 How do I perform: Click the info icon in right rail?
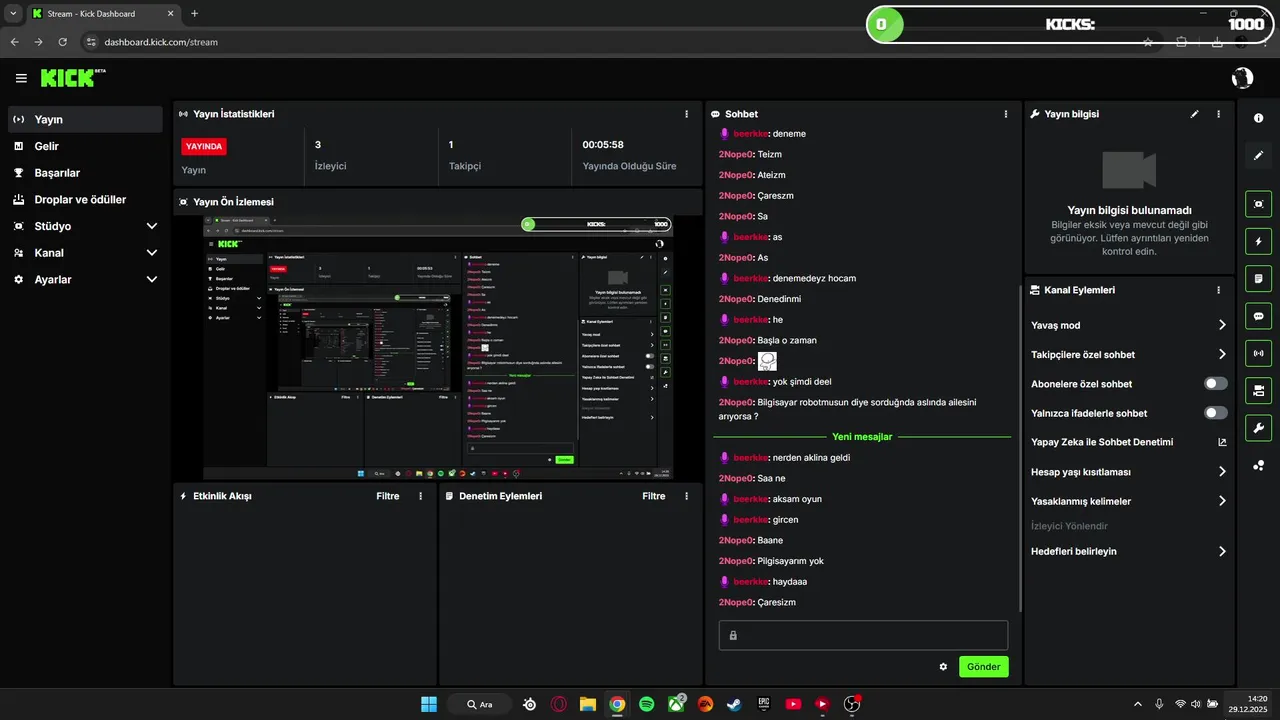pyautogui.click(x=1258, y=118)
